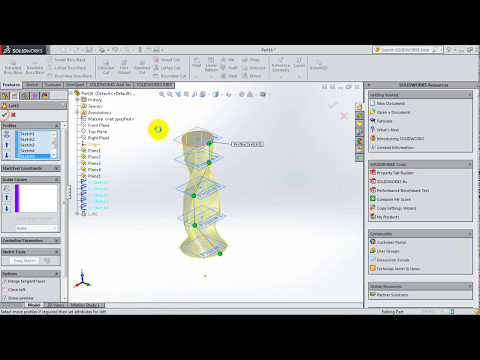
Task: Open the Motion Study 1 tab
Action: click(x=85, y=305)
